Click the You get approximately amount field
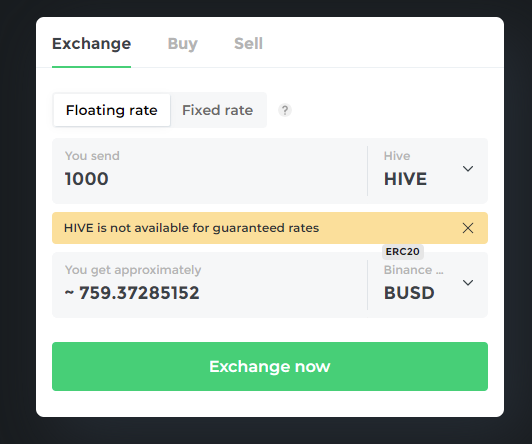Screen dimensions: 532x444 coord(210,285)
